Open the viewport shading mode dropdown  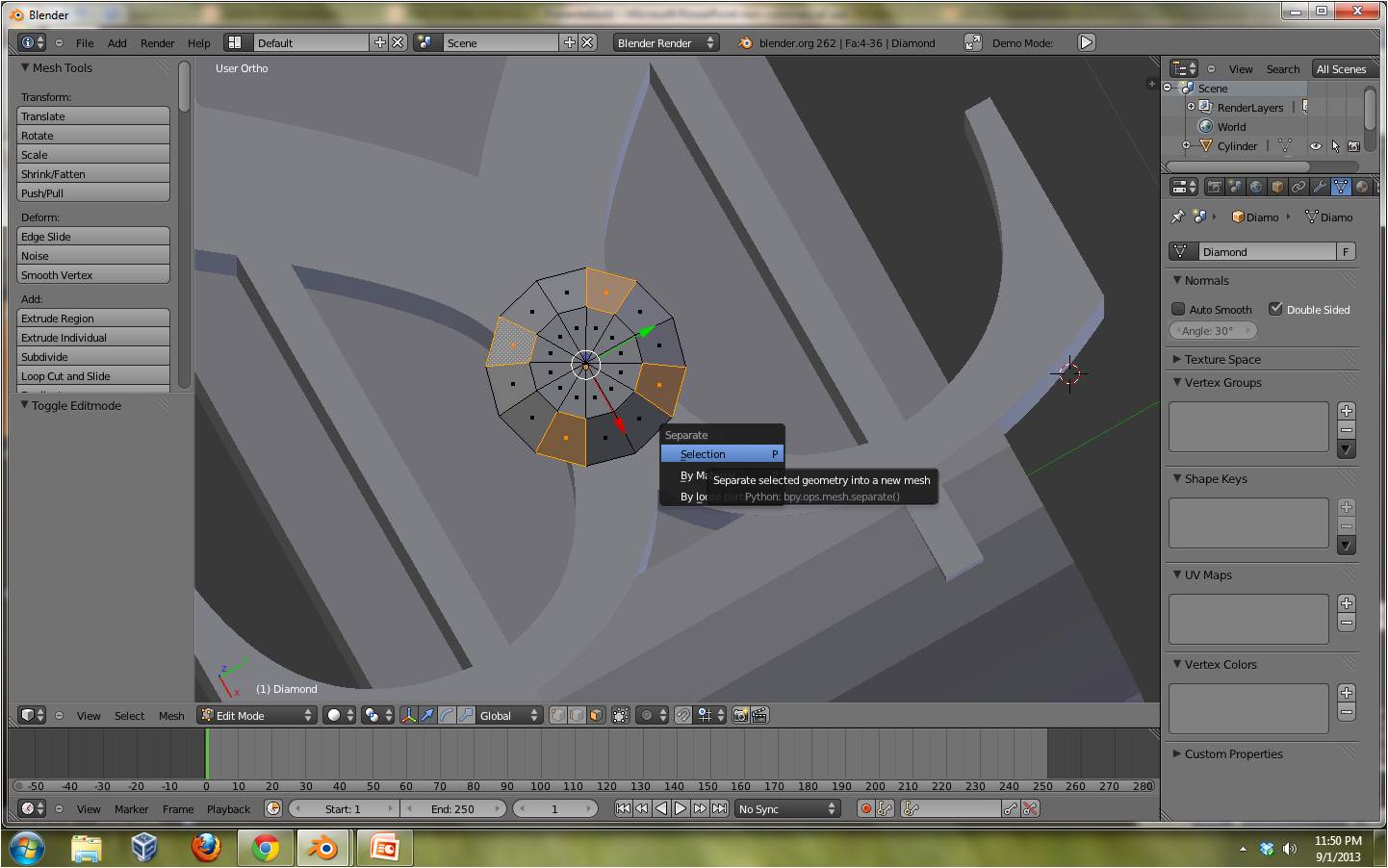point(340,715)
